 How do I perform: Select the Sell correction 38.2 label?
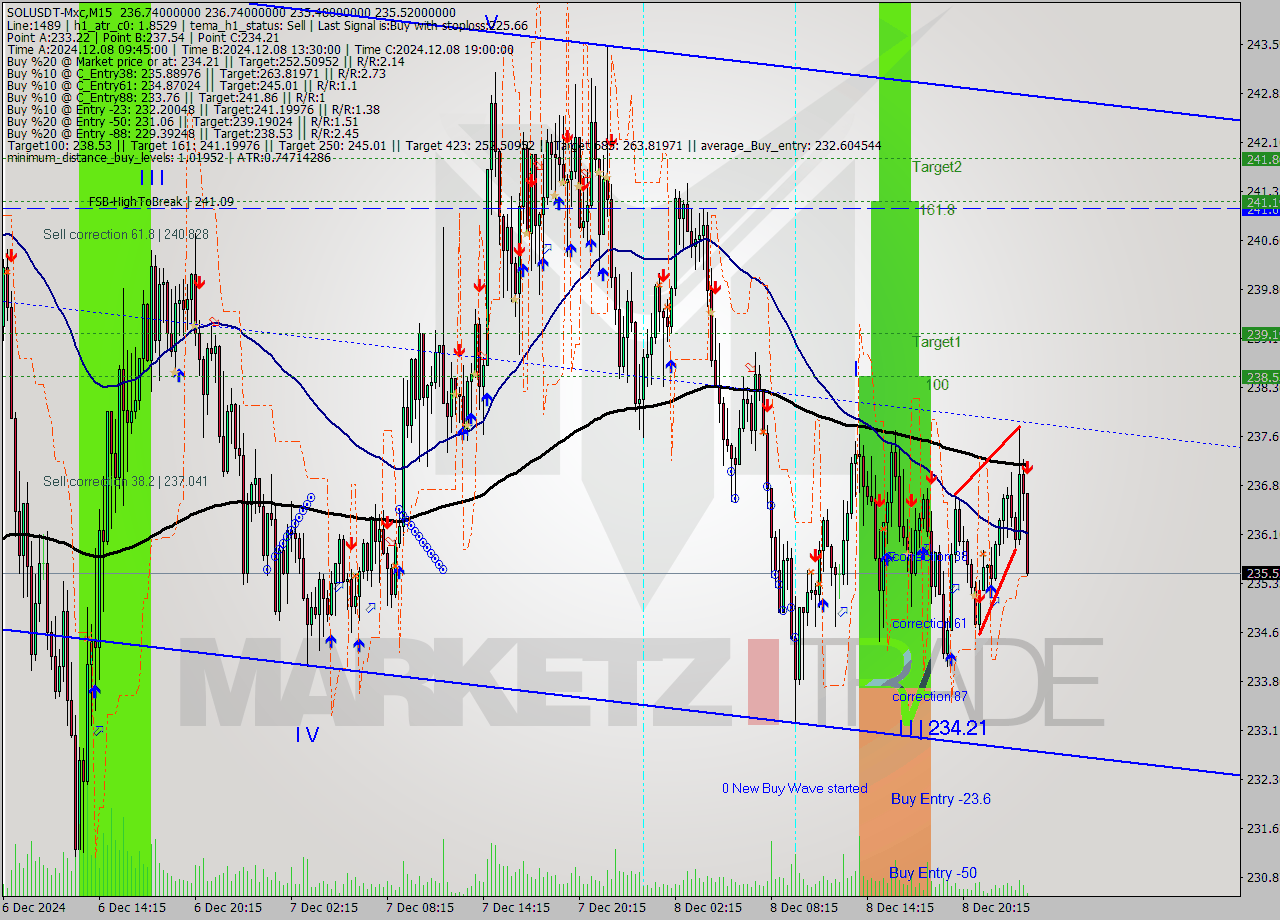tap(125, 481)
